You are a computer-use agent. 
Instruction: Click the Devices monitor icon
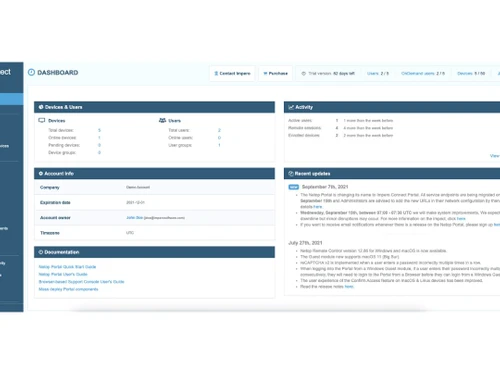pyautogui.click(x=42, y=120)
